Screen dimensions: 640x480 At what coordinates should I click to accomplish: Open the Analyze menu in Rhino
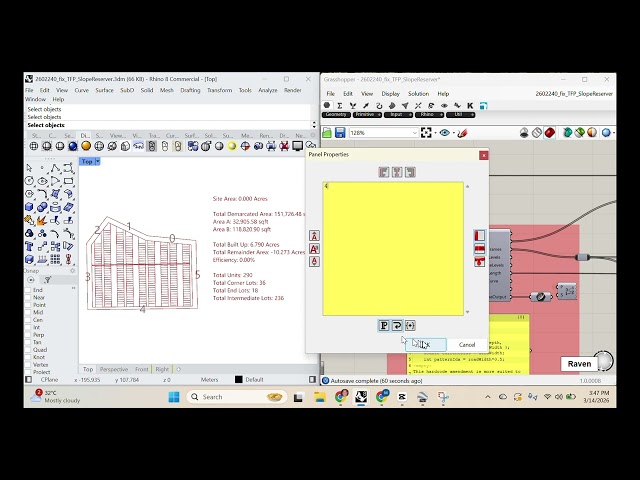click(268, 90)
